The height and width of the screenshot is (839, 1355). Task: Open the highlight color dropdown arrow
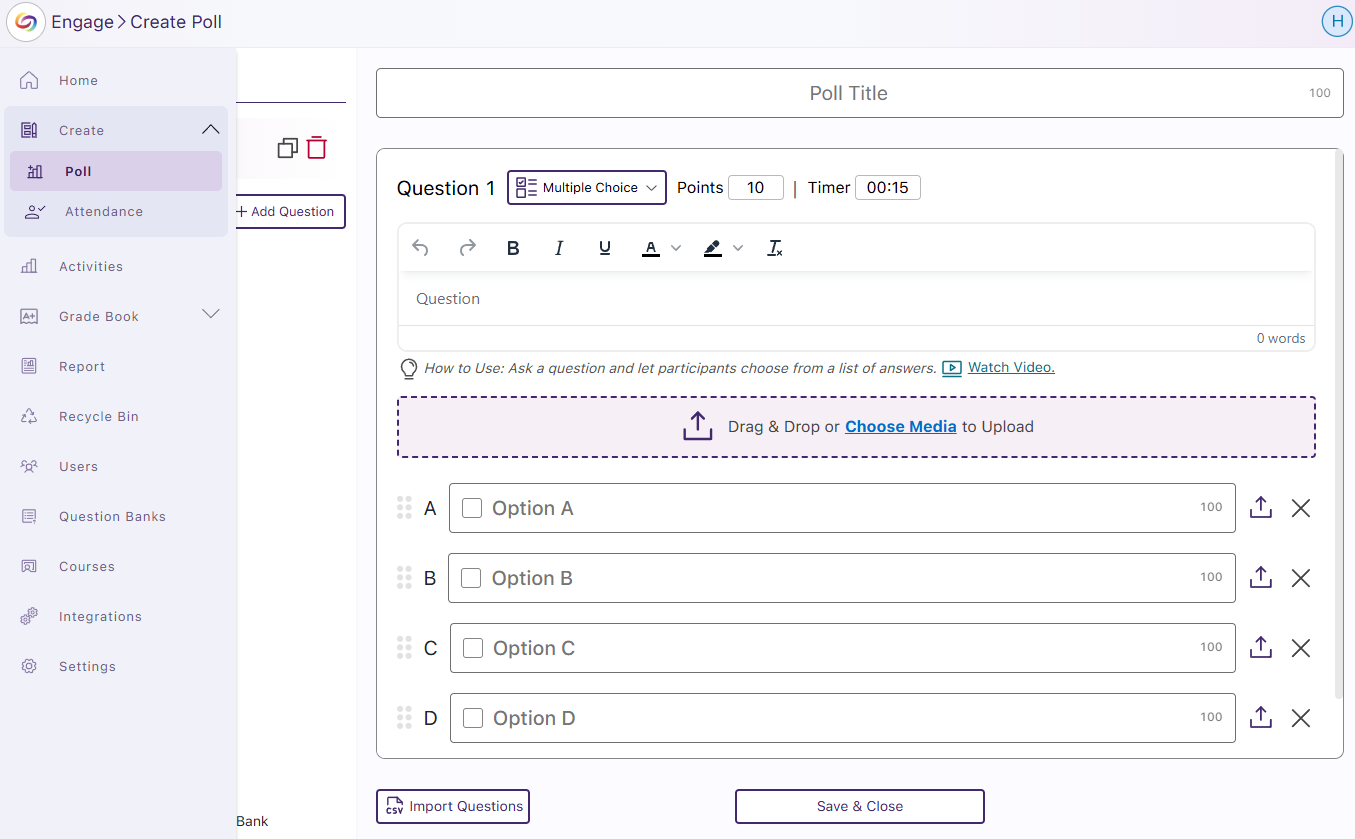(x=738, y=248)
